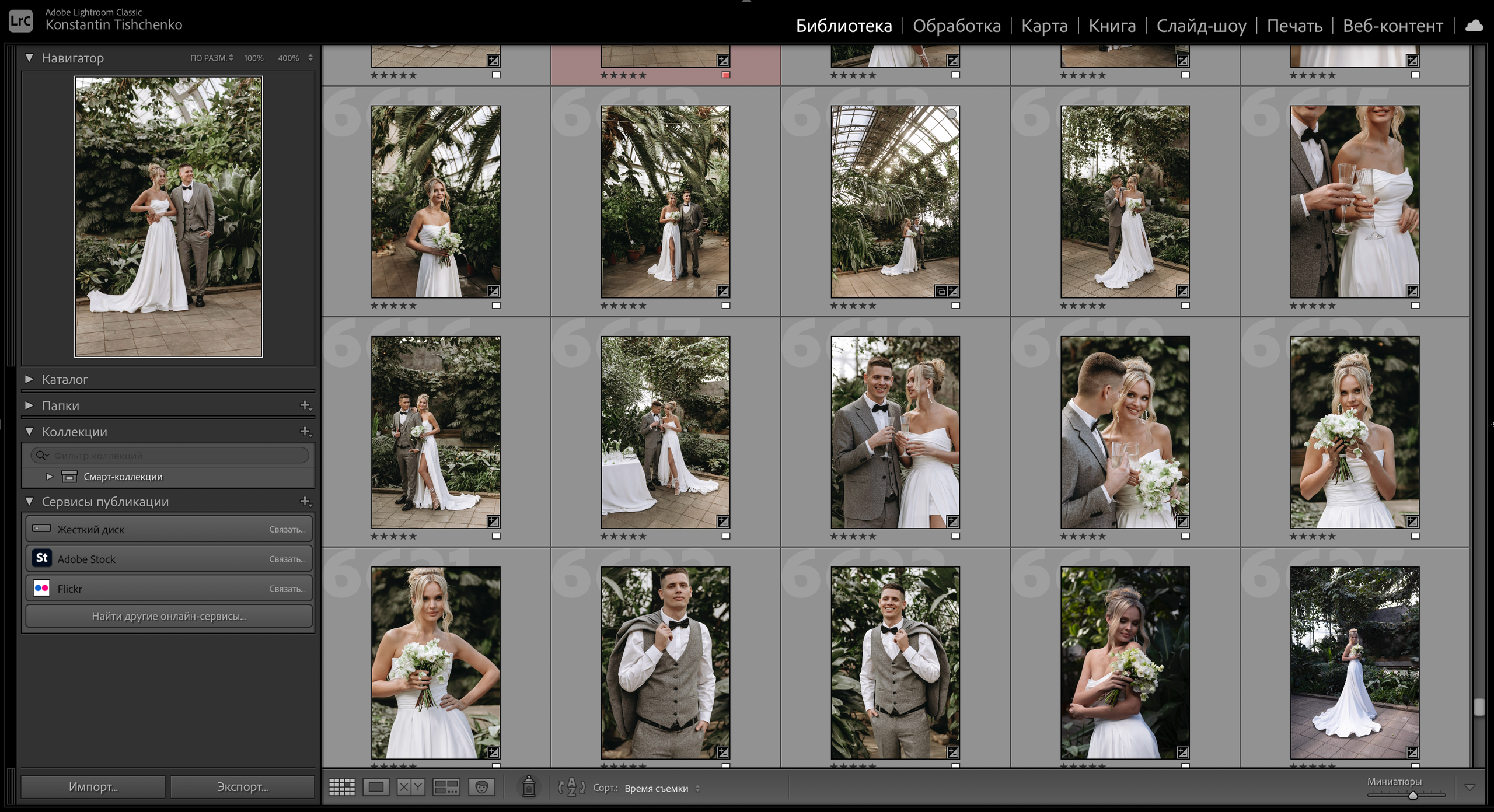The image size is (1494, 812).
Task: Open toolbar content dropdown triangle
Action: coord(1470,787)
